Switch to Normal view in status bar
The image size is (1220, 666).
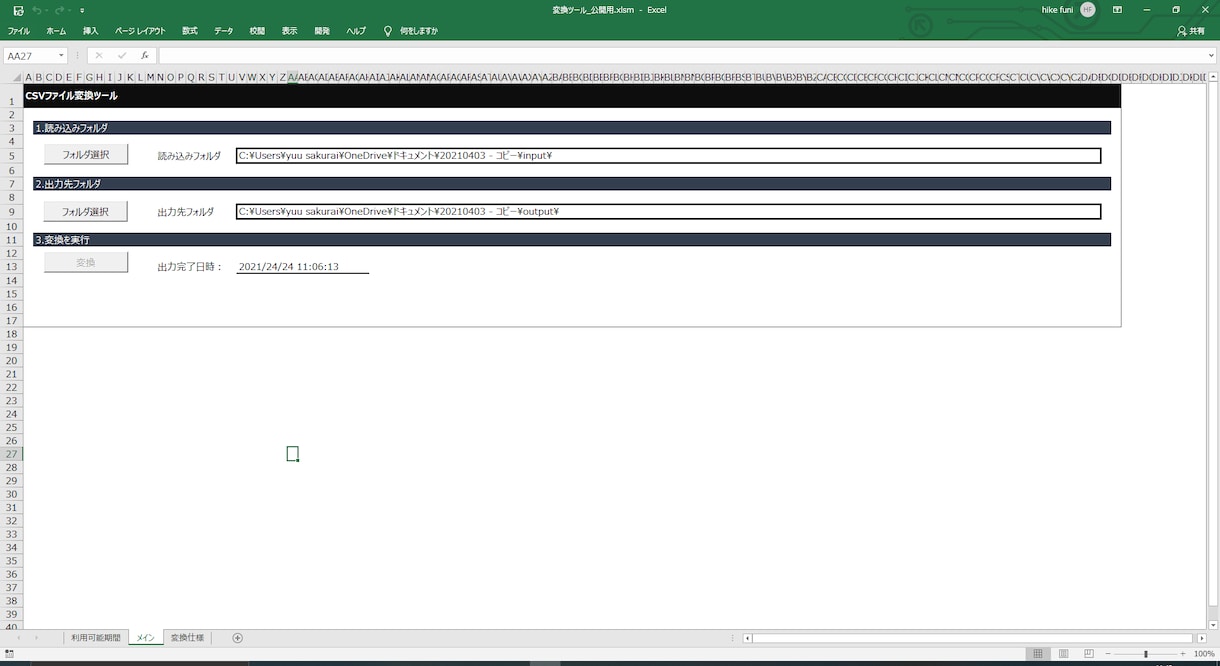[x=1038, y=654]
